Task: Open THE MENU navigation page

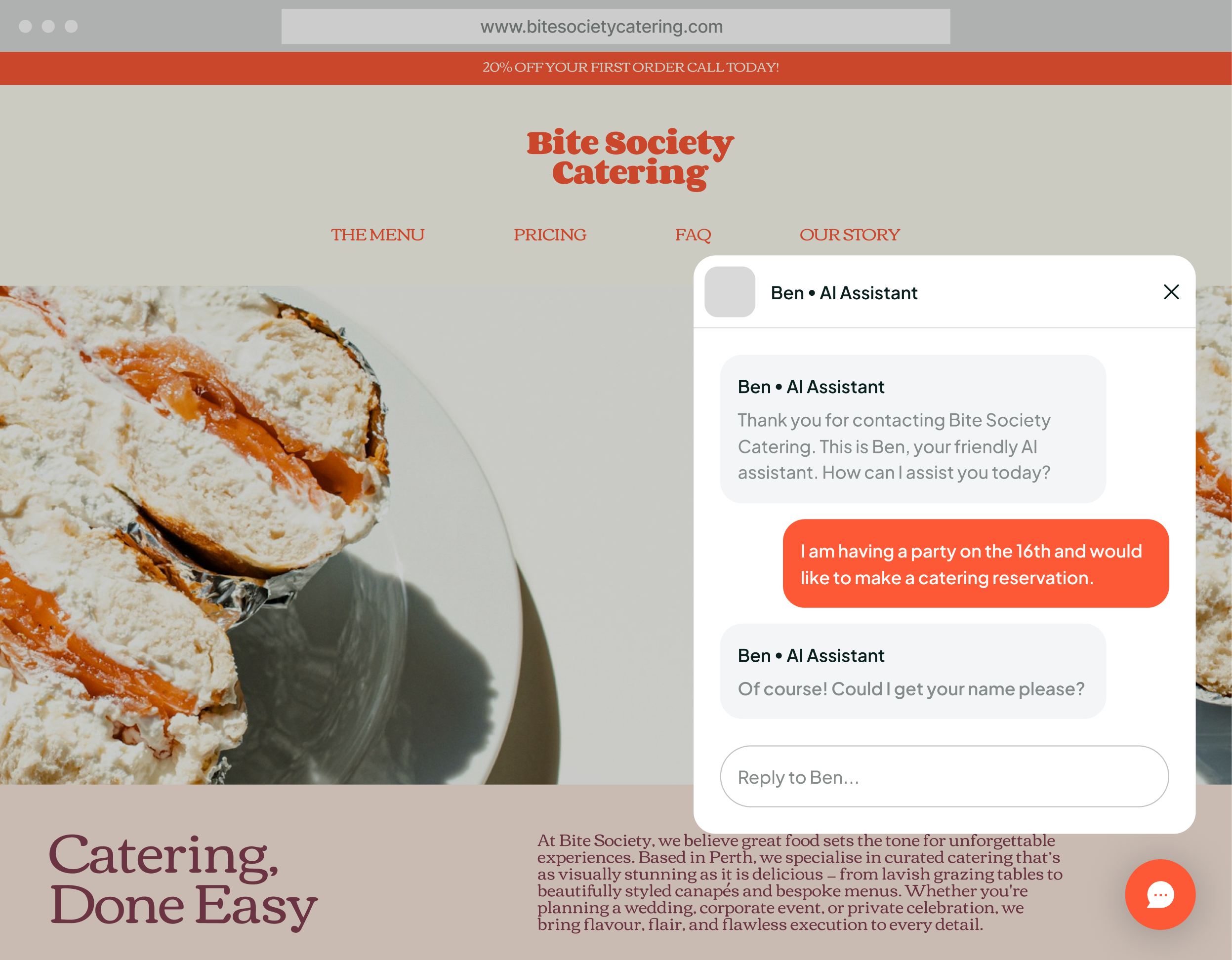Action: coord(377,235)
